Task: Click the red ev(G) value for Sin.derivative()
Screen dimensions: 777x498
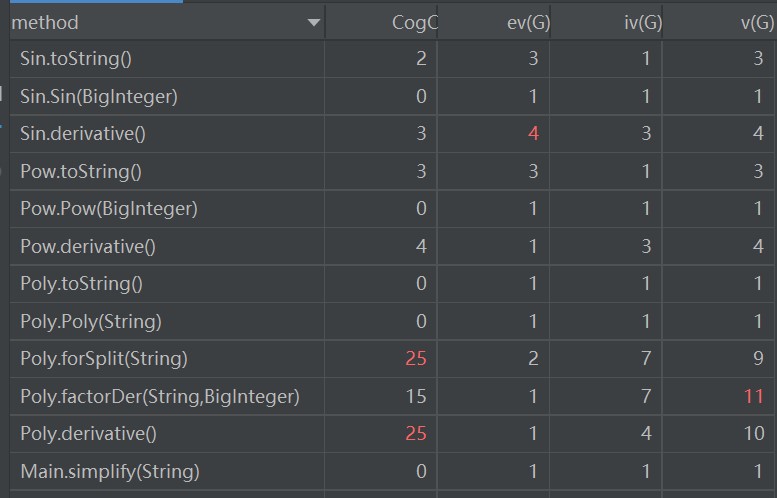Action: tap(533, 134)
